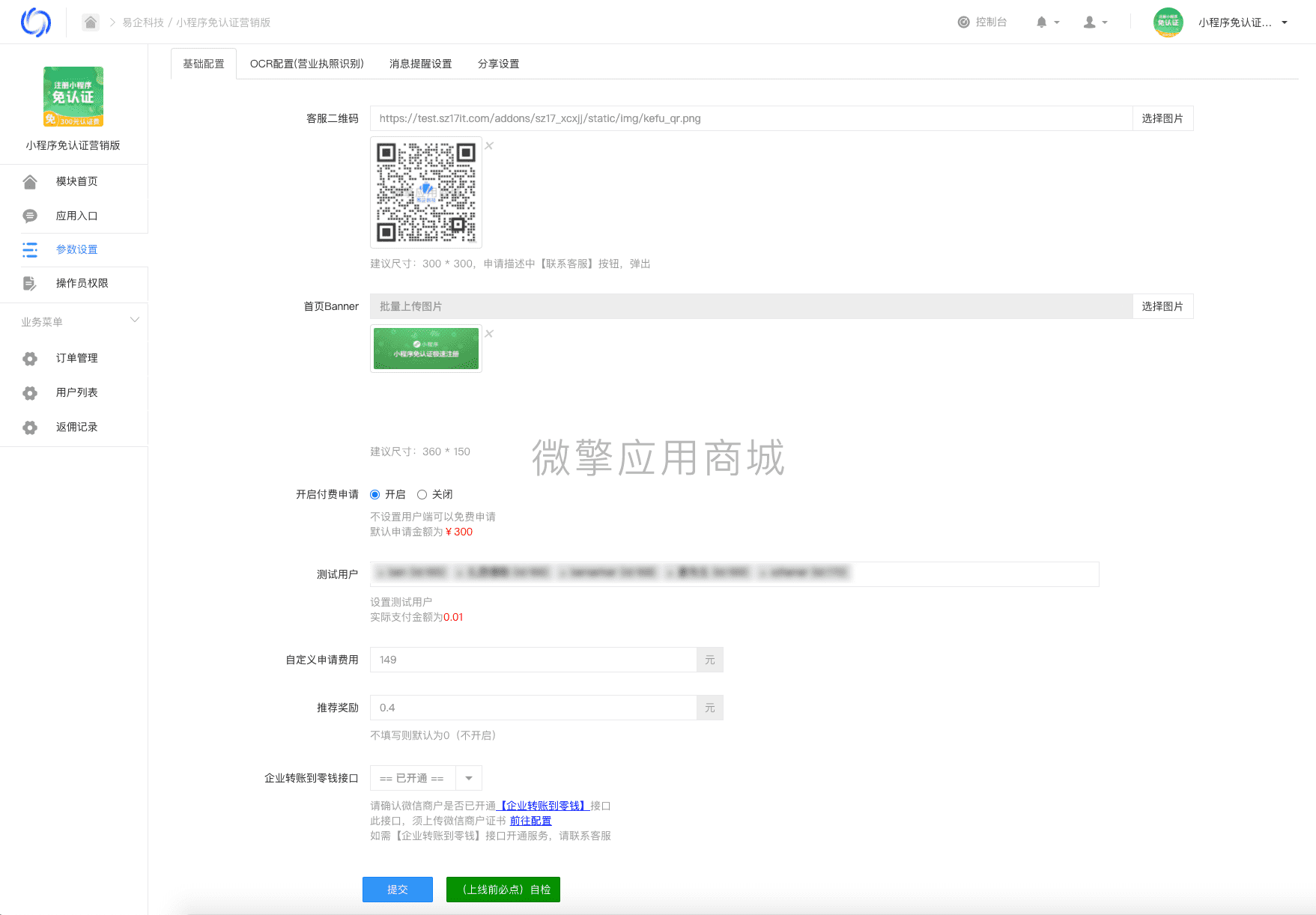Remove the banner image
This screenshot has height=915, width=1316.
point(489,334)
